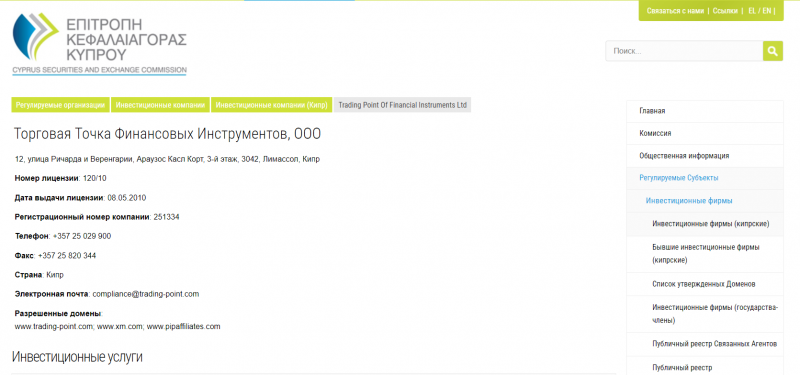
Task: Click the Регистрационный номер компании label
Action: tap(82, 217)
